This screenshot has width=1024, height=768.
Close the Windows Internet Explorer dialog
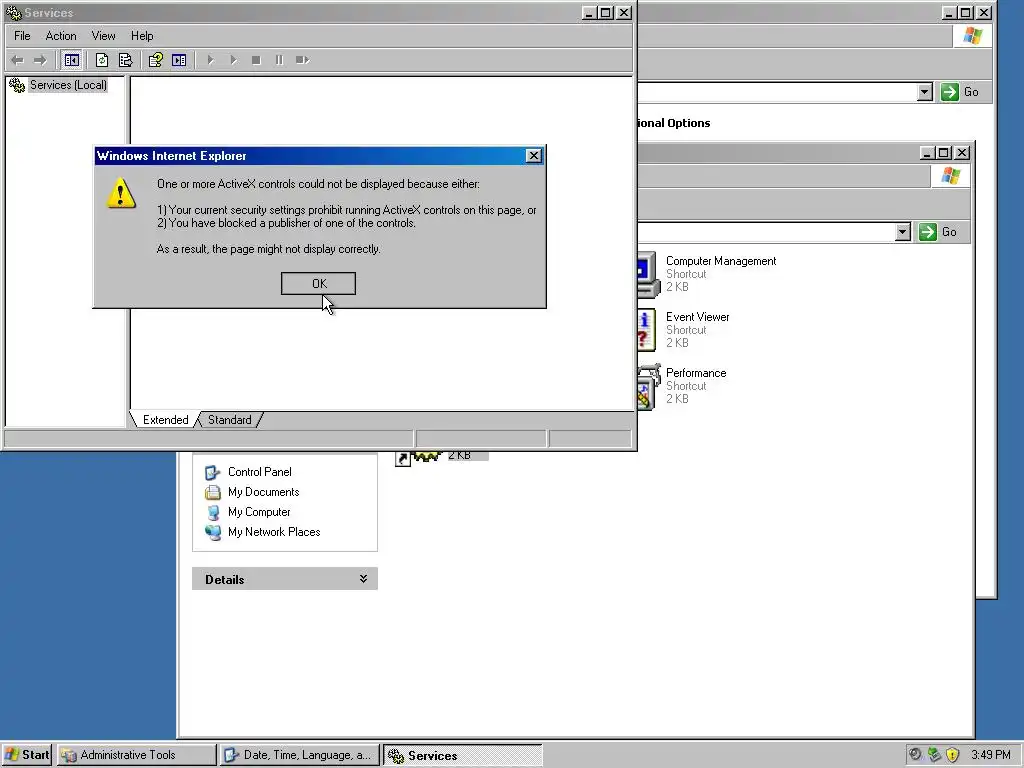(x=534, y=155)
